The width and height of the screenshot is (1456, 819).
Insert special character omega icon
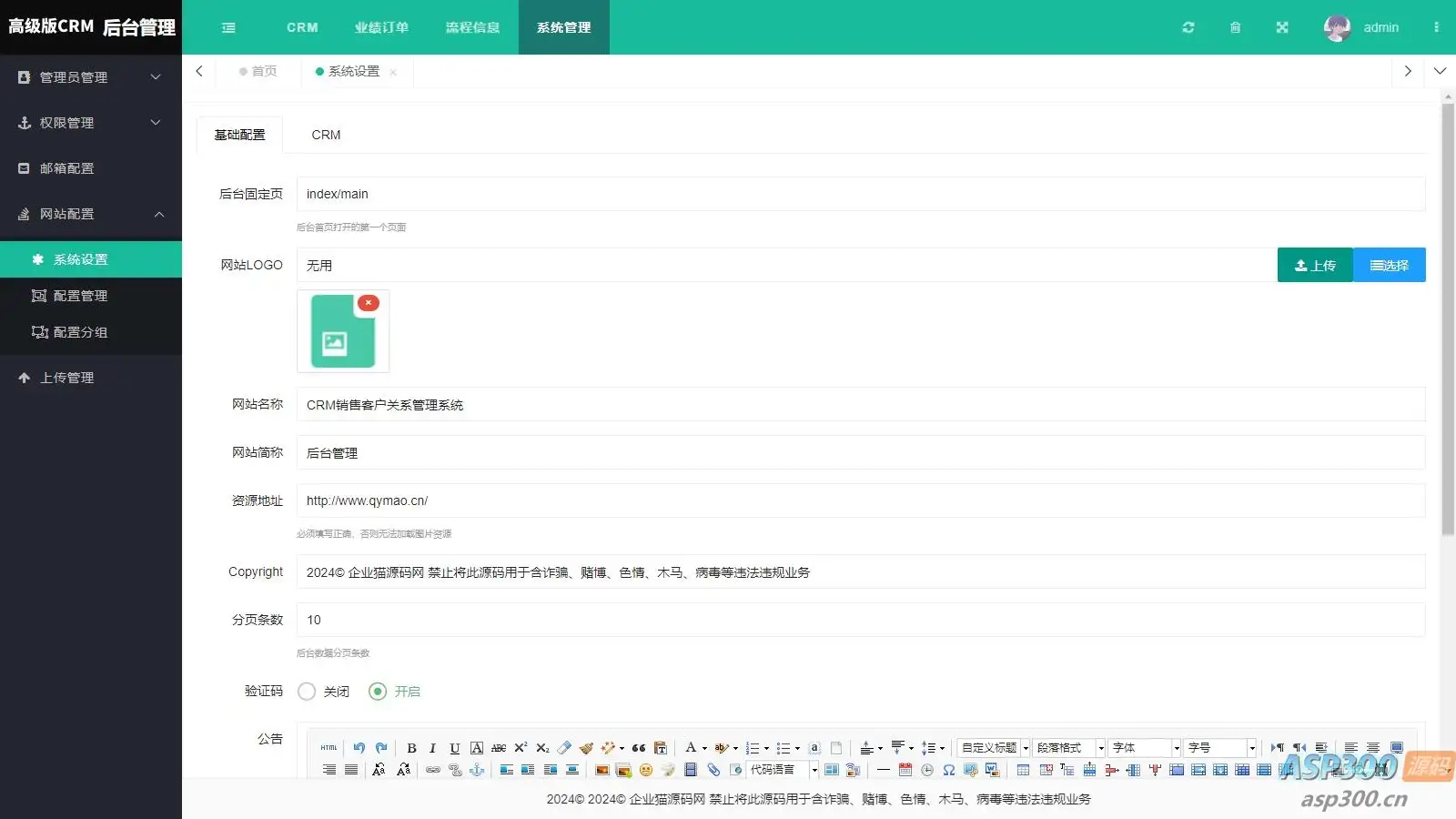click(x=949, y=770)
